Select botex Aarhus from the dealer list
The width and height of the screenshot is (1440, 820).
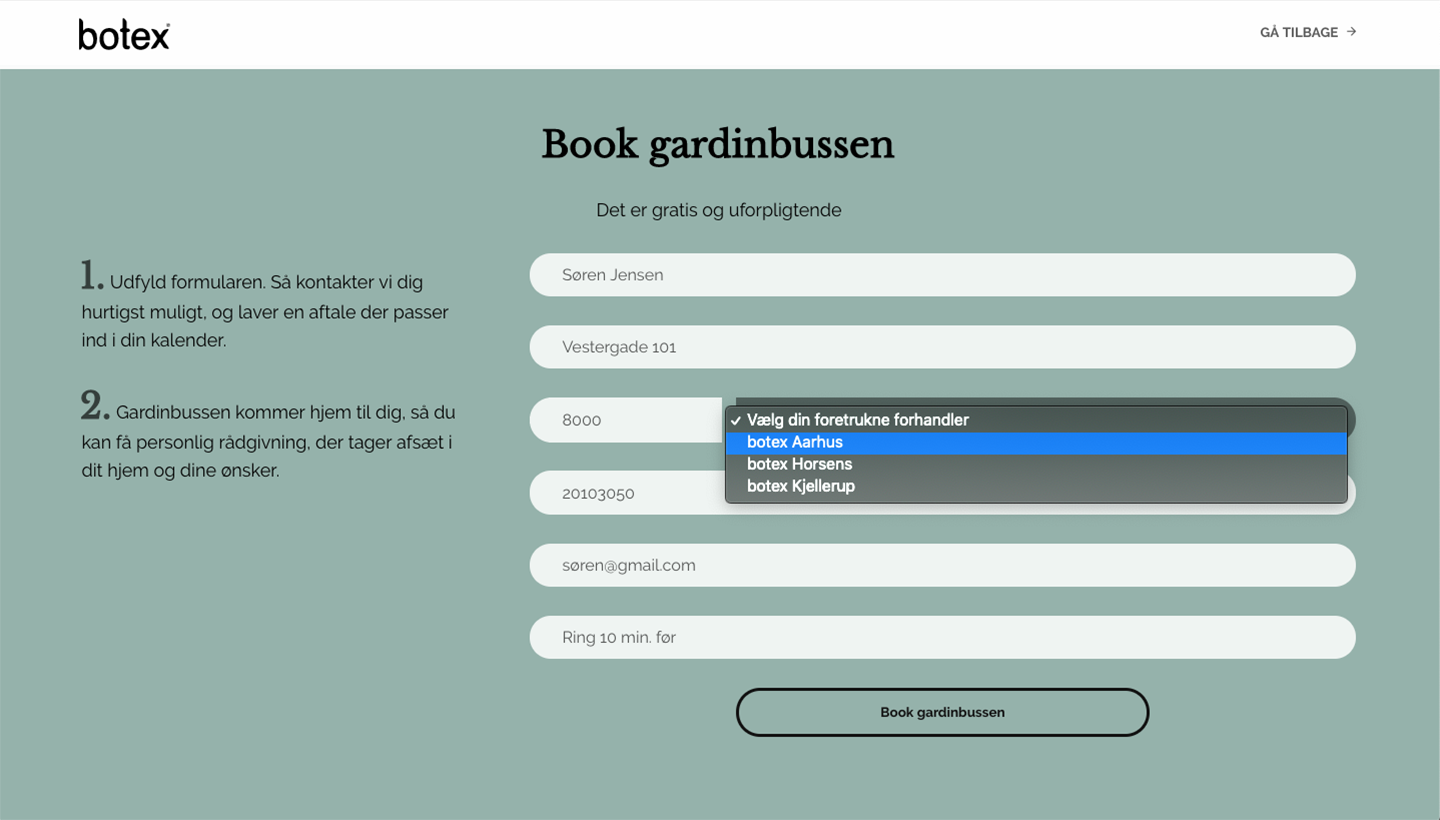(x=1036, y=442)
